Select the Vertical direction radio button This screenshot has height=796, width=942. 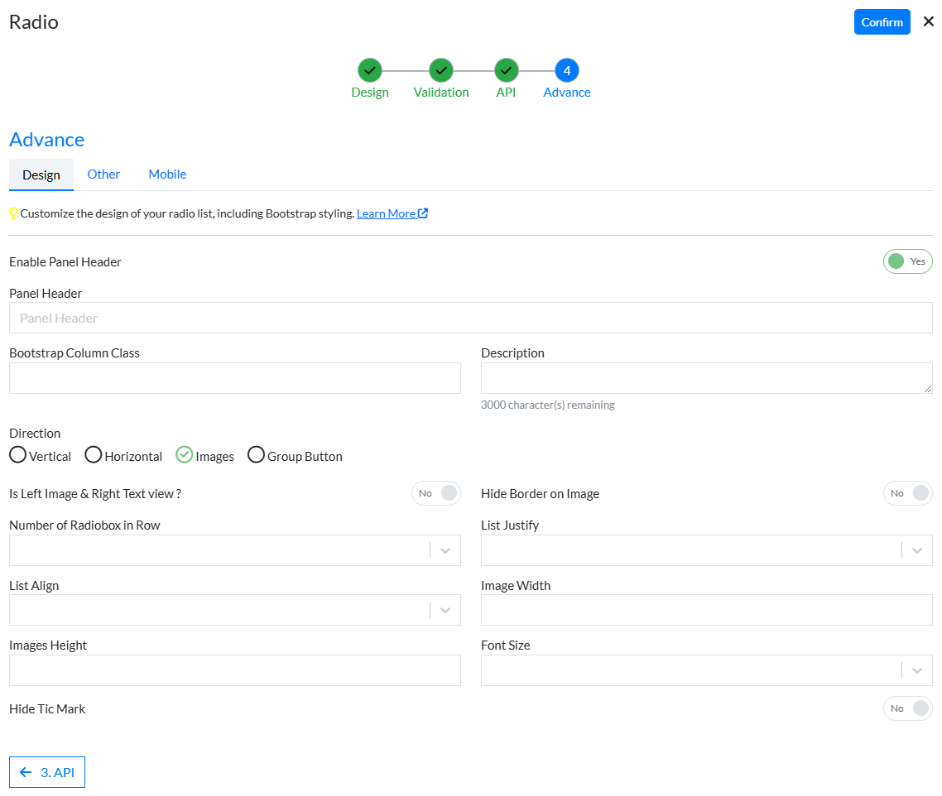(17, 455)
